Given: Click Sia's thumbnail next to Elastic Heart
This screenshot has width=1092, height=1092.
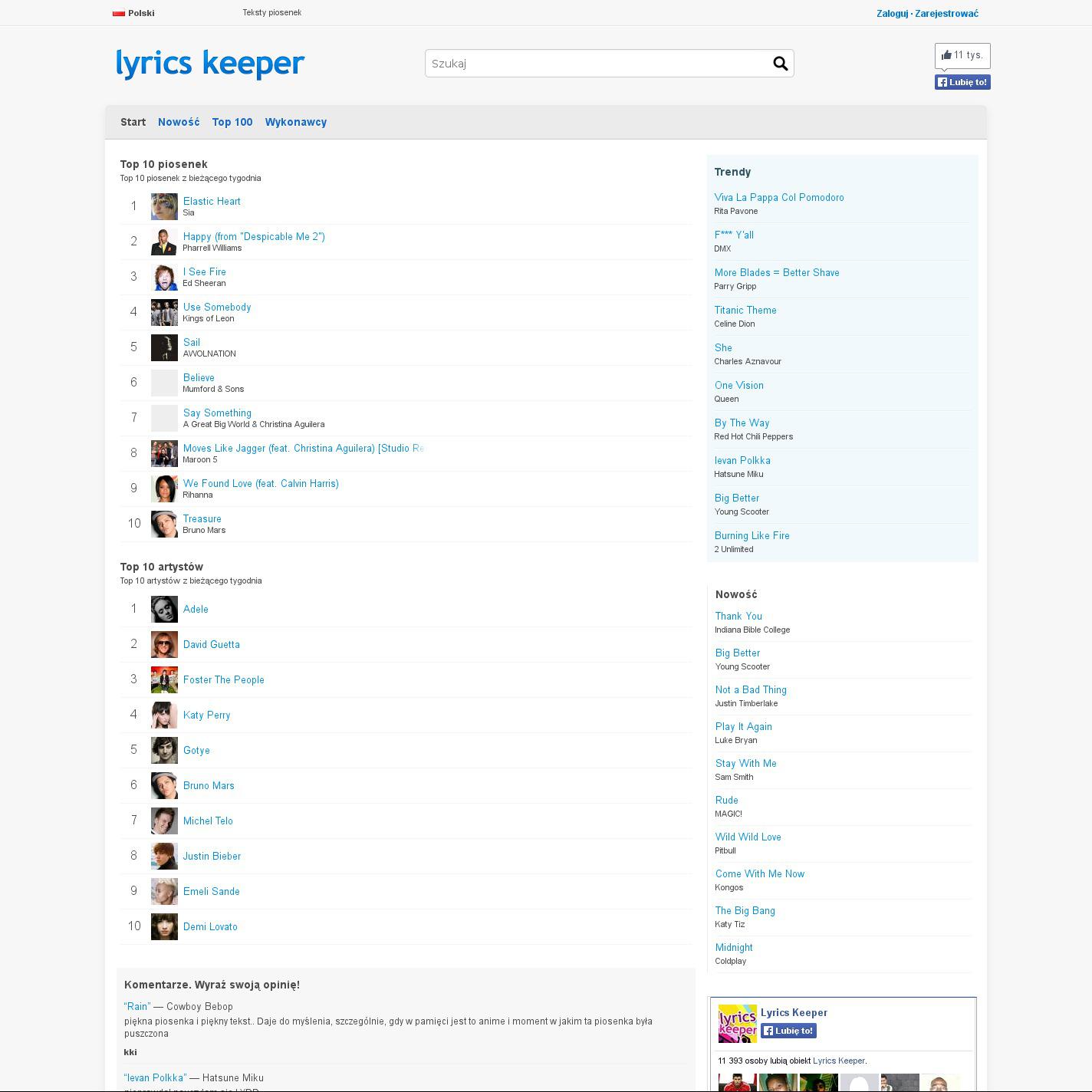Looking at the screenshot, I should click(x=164, y=206).
